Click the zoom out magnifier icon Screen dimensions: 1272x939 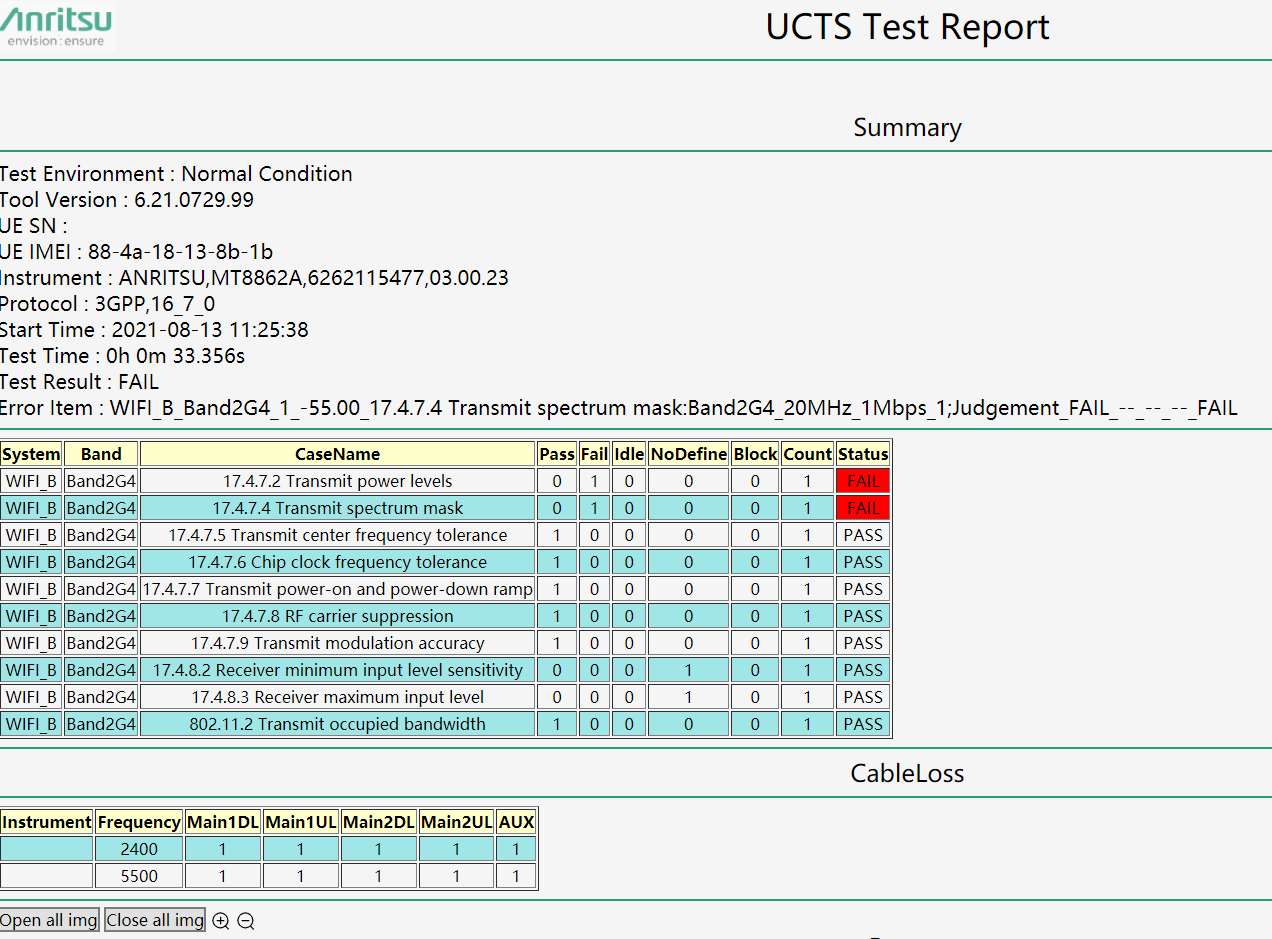246,921
